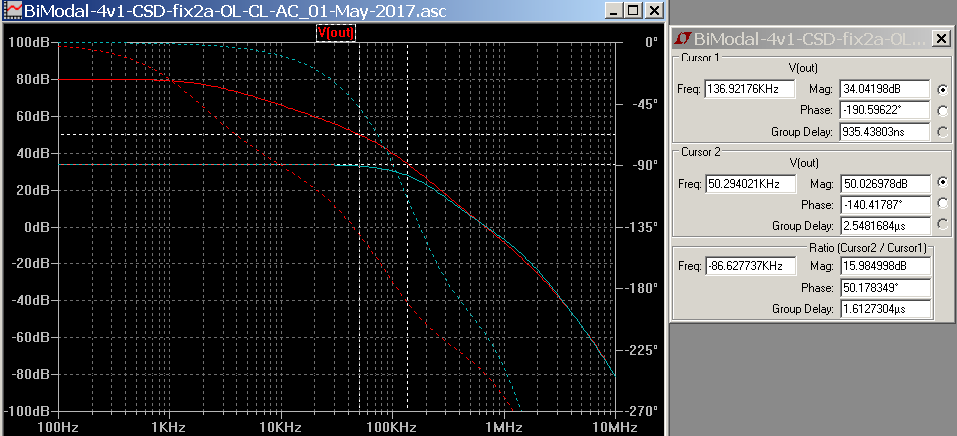
Task: Minimize the BiModal plot window
Action: click(x=614, y=10)
